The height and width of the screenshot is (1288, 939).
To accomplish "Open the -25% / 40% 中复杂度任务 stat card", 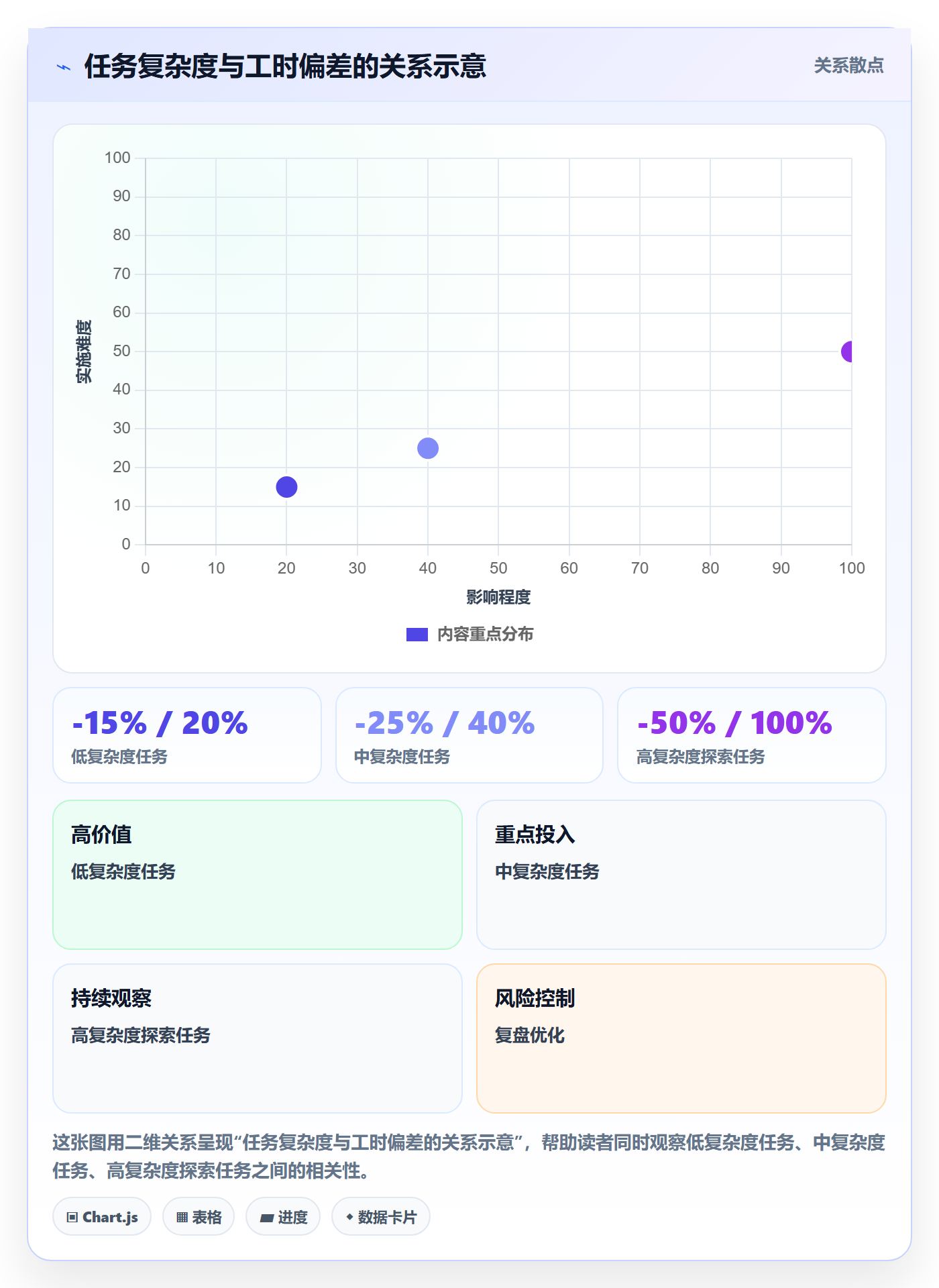I will pos(469,735).
